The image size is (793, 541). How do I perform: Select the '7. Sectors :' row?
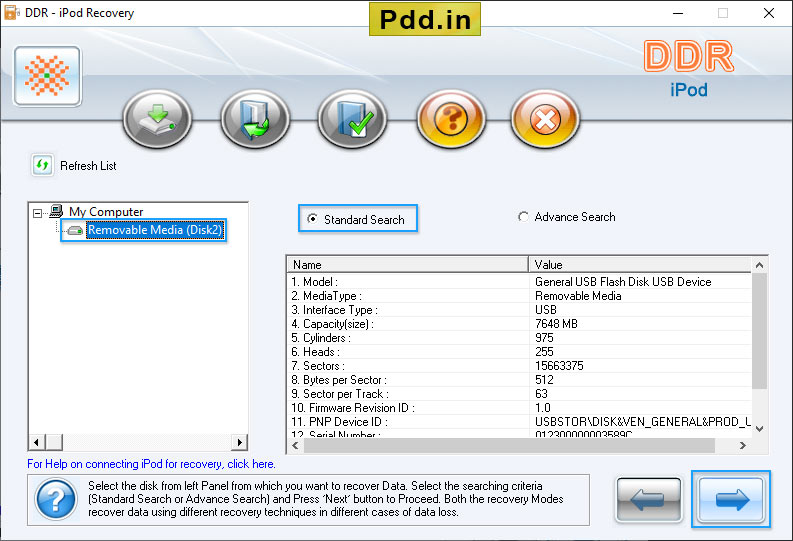519,366
